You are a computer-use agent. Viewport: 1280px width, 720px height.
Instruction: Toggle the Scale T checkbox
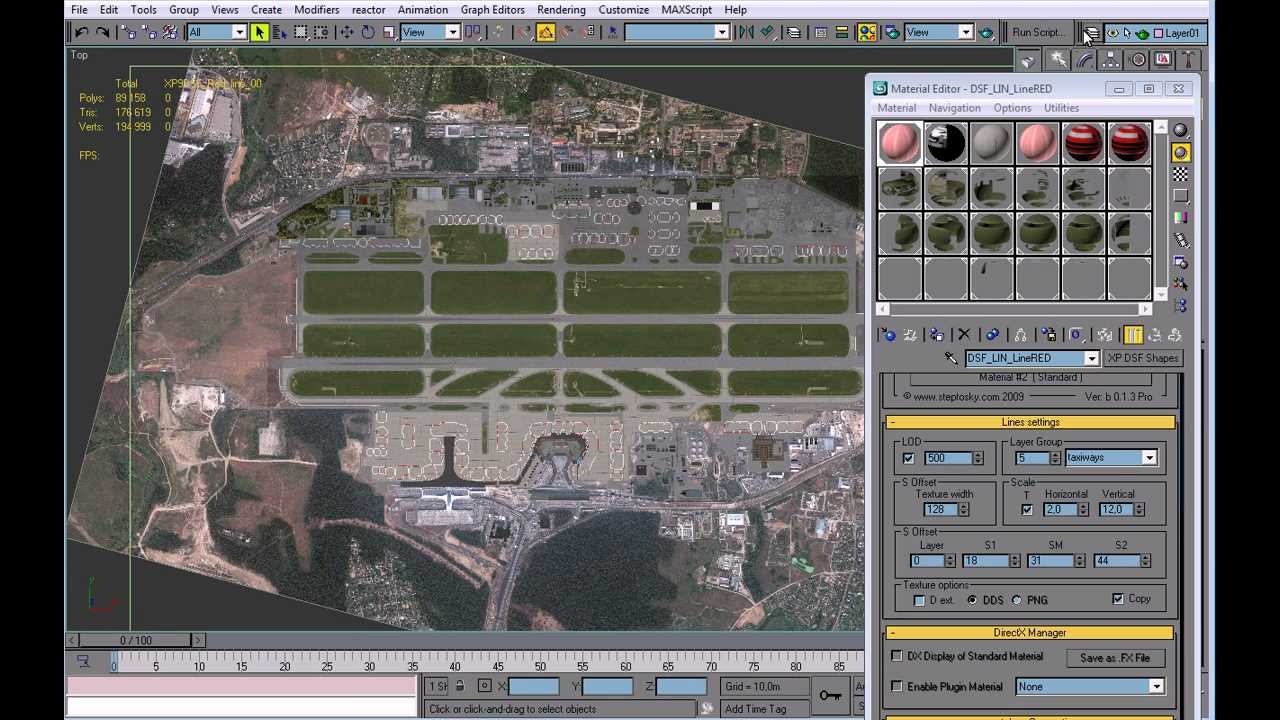[1027, 510]
